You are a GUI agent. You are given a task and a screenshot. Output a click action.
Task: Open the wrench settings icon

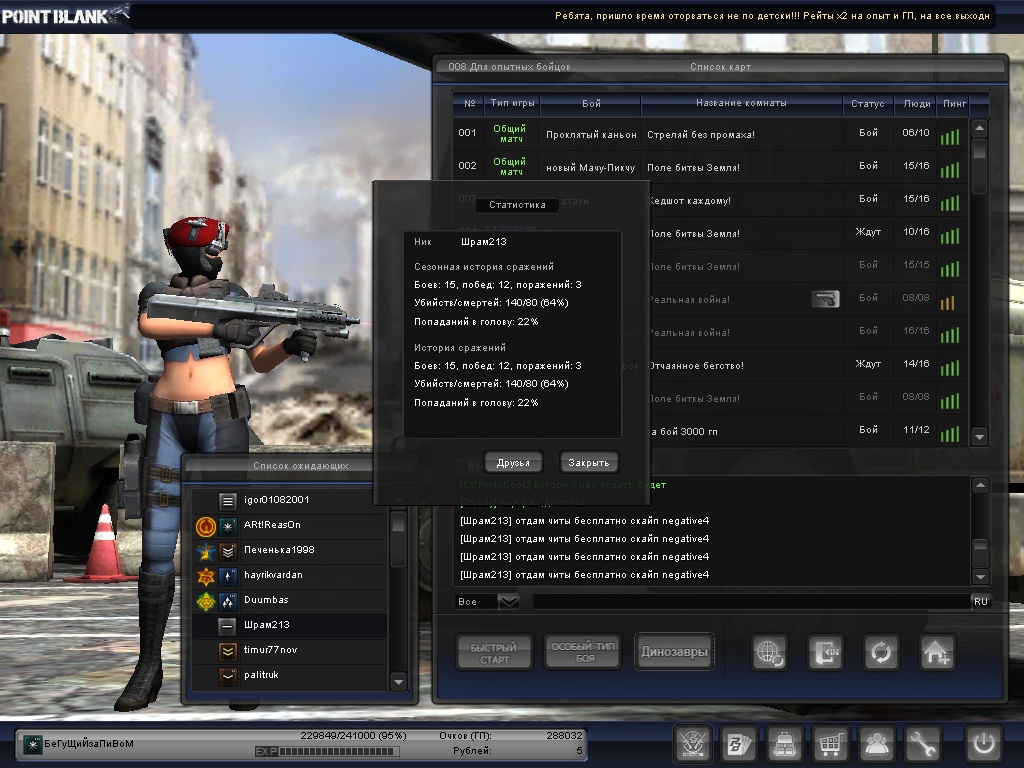coord(921,743)
